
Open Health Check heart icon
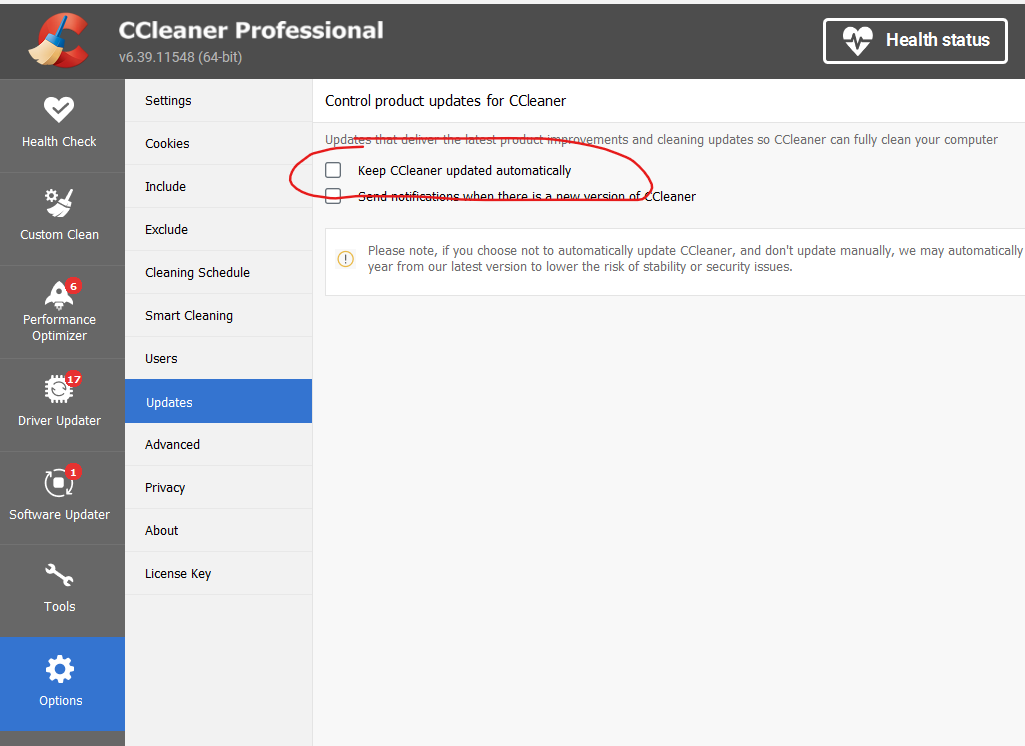(x=59, y=109)
